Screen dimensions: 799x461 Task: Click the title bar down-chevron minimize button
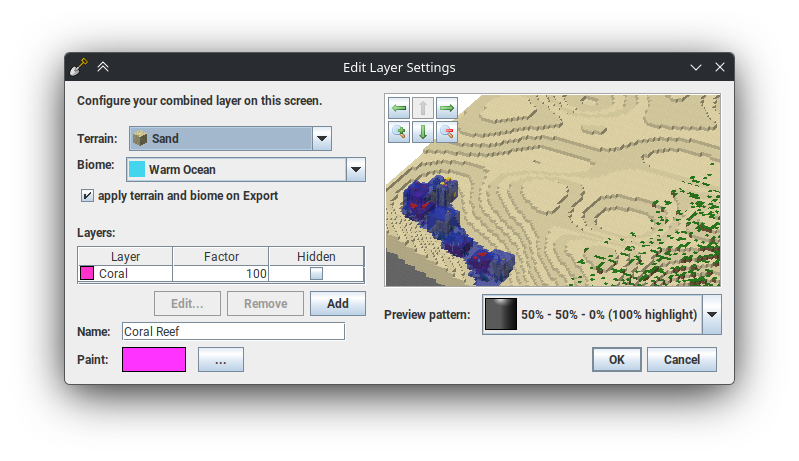696,67
